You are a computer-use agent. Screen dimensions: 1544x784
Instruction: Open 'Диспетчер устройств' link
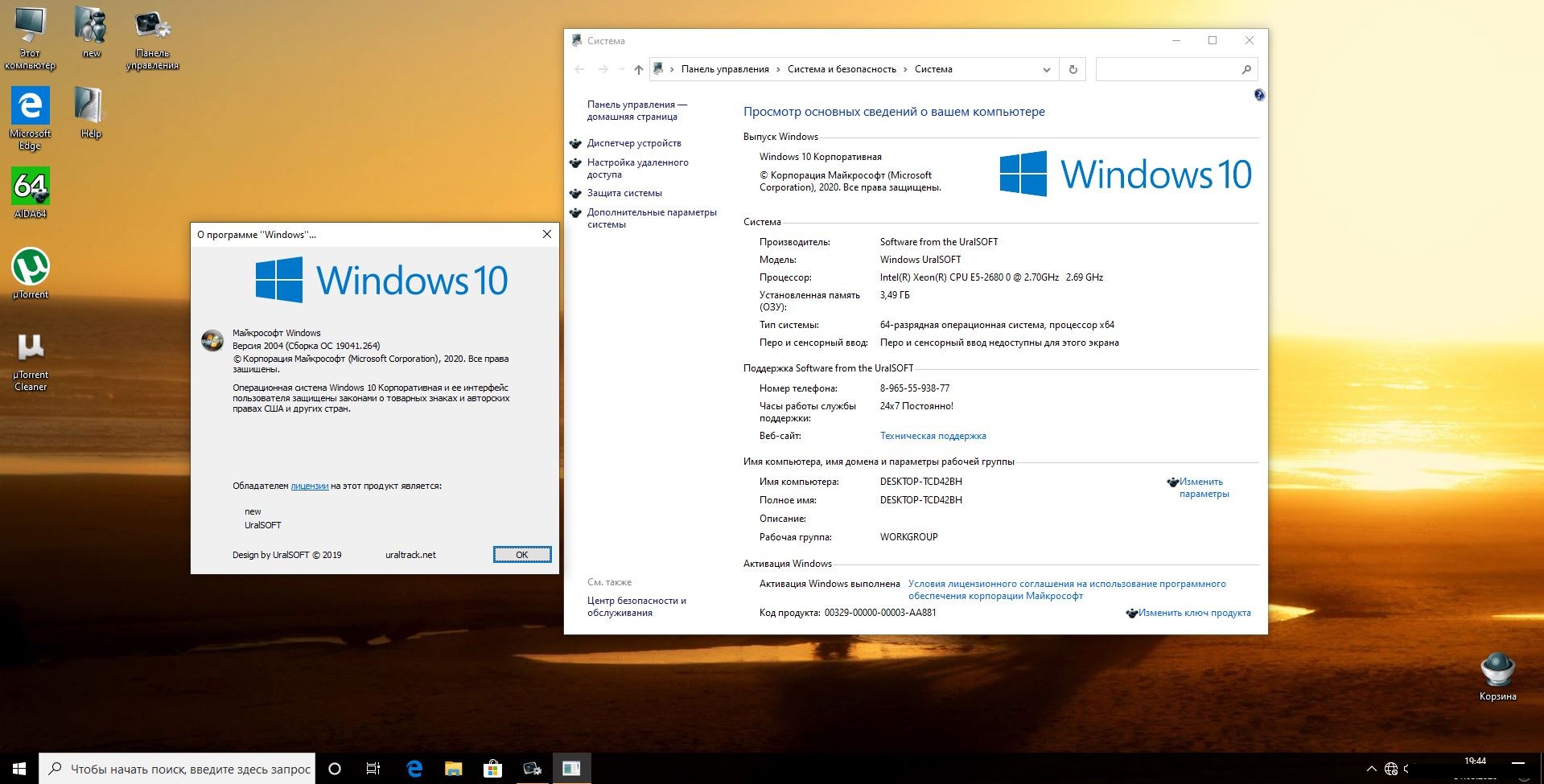click(x=634, y=143)
